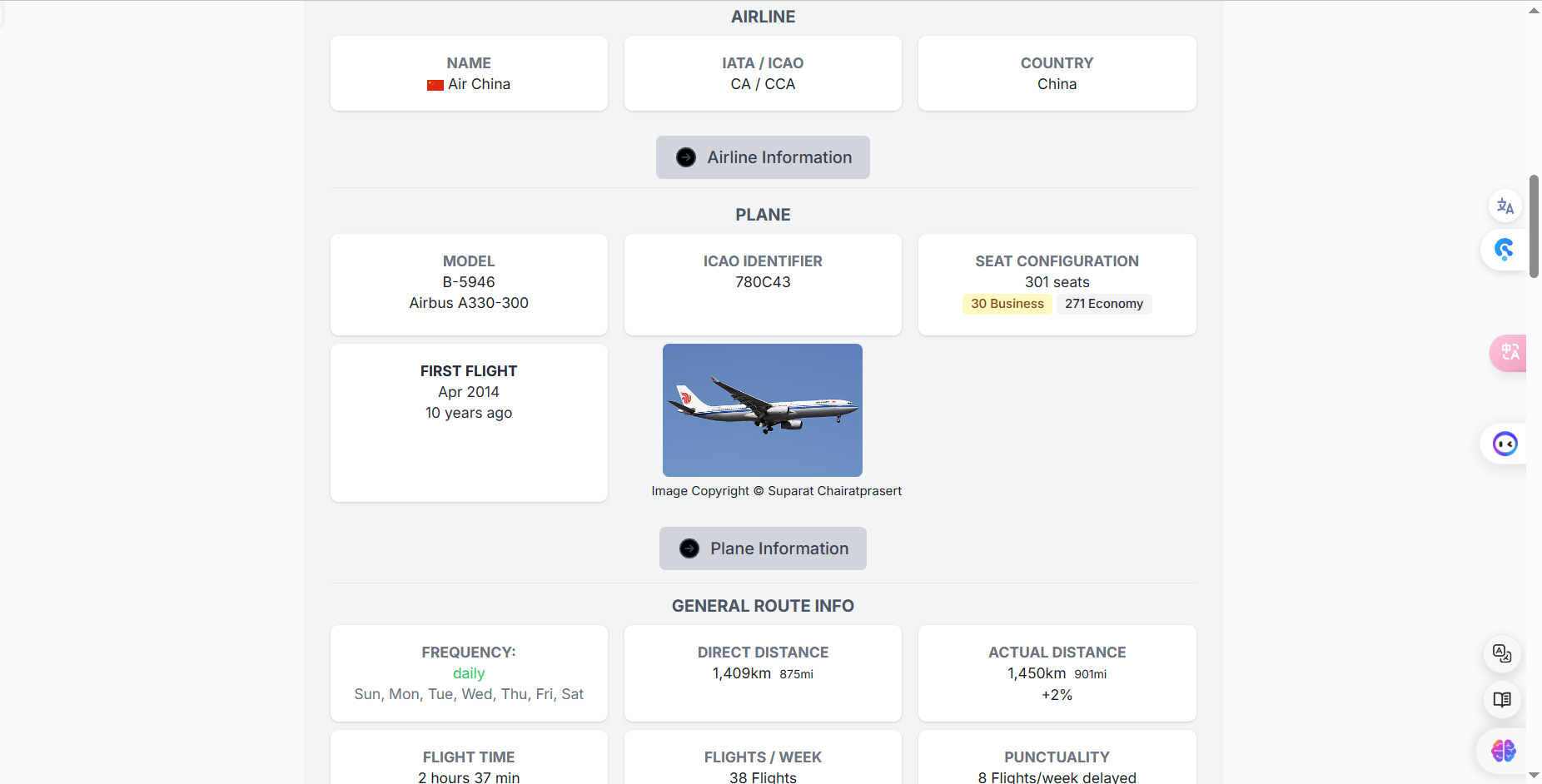Click the China flag next to Air China
The image size is (1542, 784).
435,85
